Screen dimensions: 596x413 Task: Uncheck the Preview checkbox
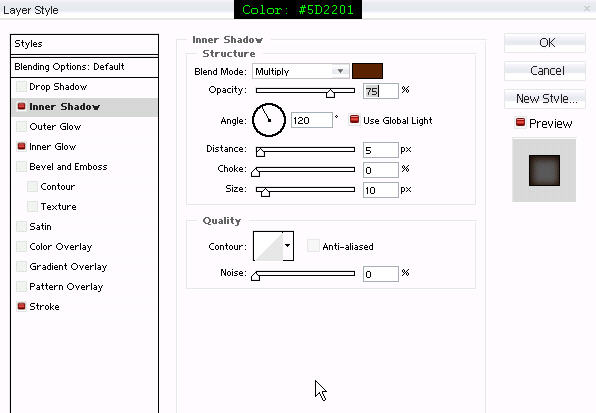pyautogui.click(x=520, y=123)
